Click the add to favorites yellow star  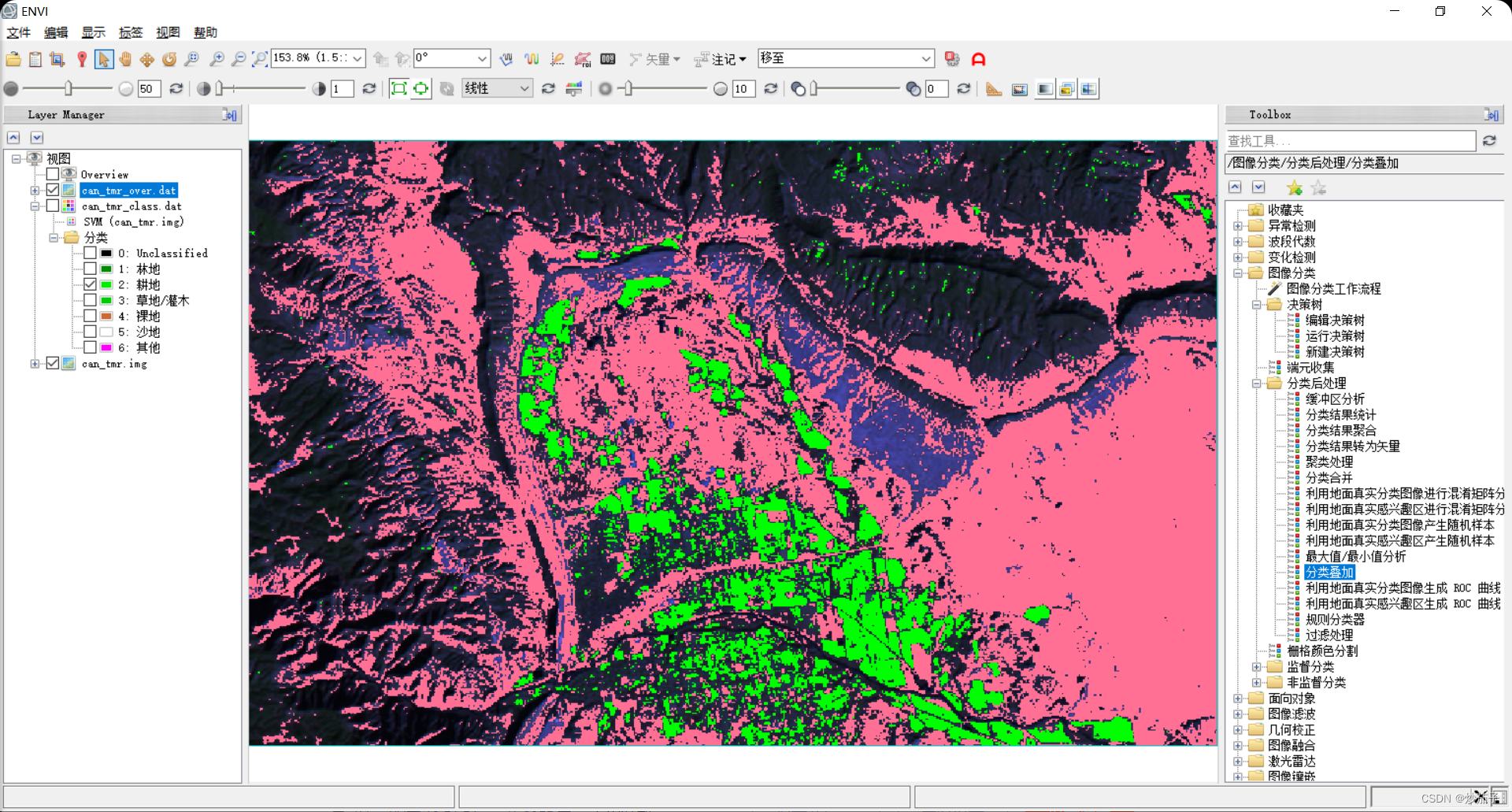[1294, 187]
